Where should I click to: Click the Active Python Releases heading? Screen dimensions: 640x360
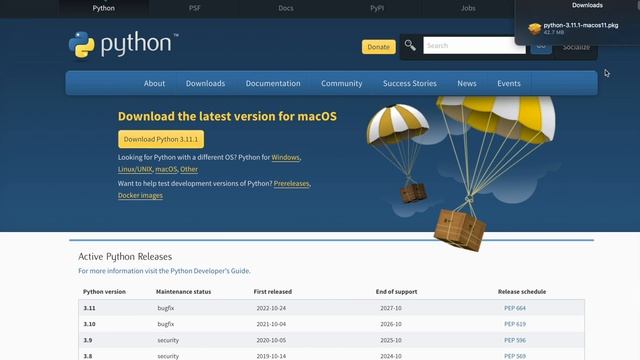coord(125,257)
